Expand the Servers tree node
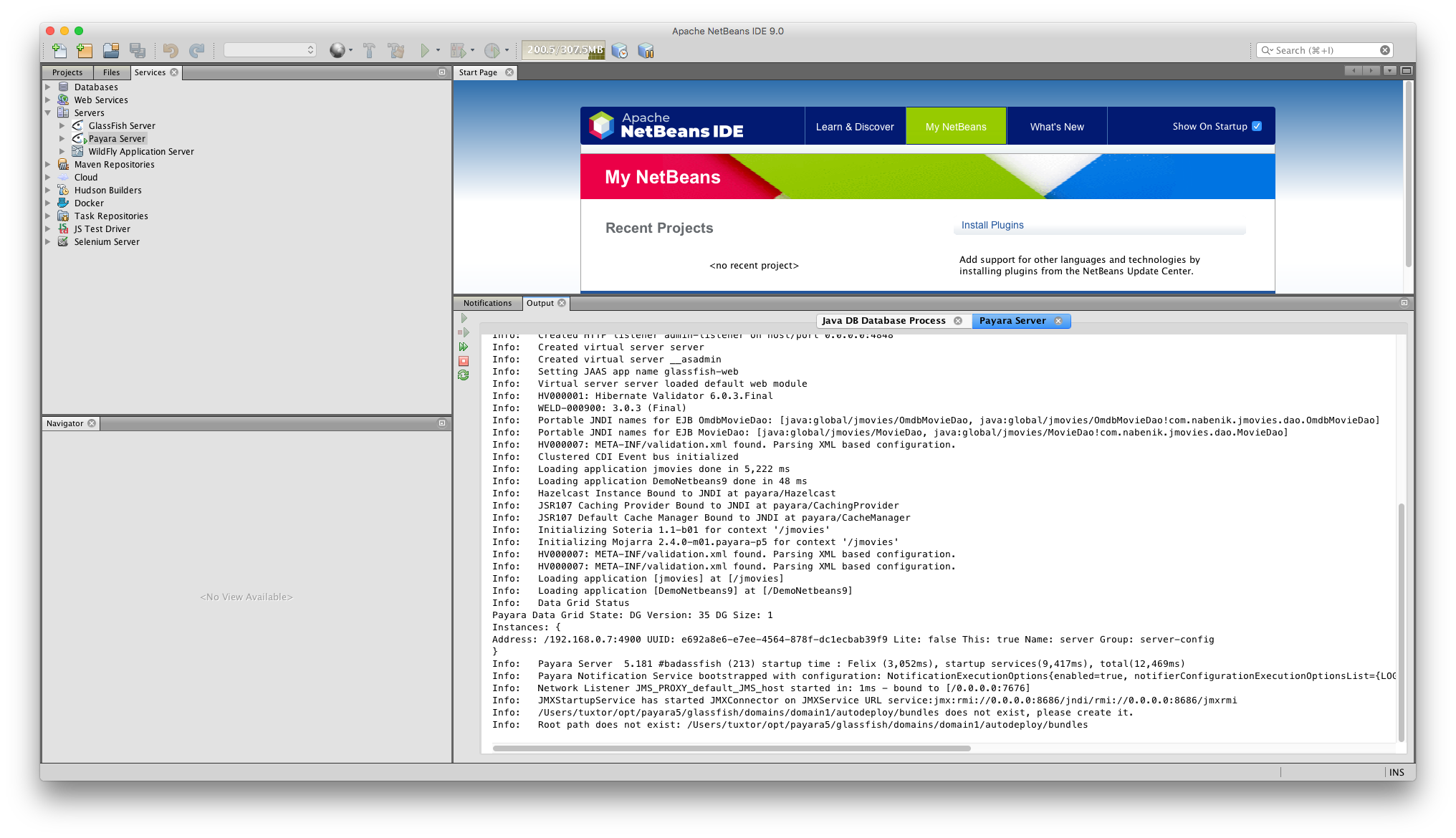The width and height of the screenshot is (1456, 838). (48, 112)
